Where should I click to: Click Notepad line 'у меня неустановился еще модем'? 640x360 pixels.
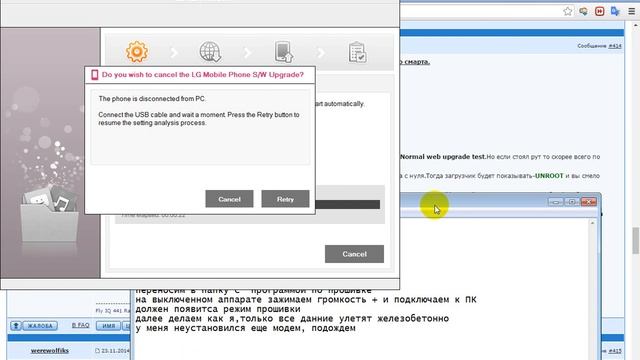point(245,328)
